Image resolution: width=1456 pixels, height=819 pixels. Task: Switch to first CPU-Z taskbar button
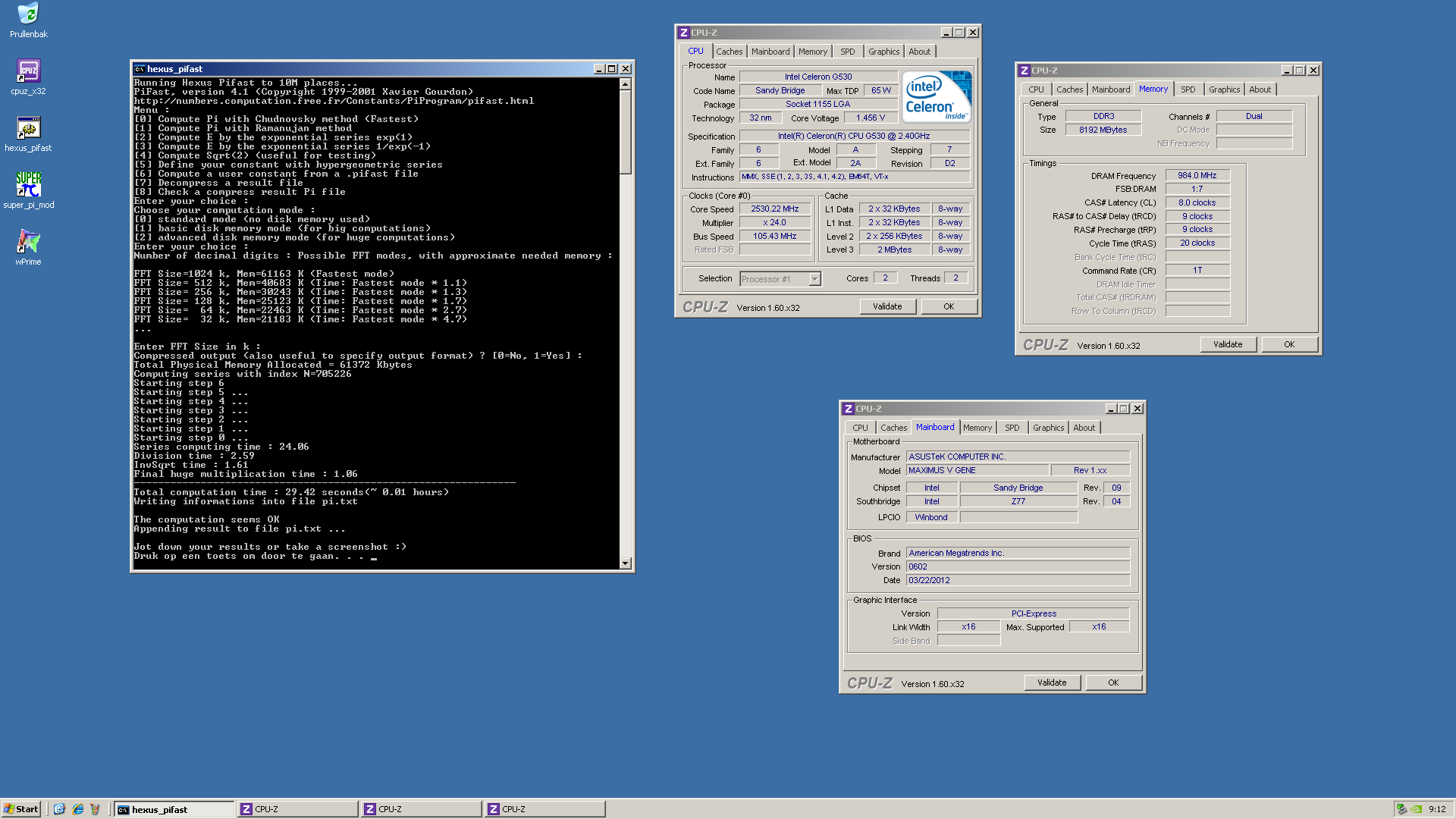297,809
